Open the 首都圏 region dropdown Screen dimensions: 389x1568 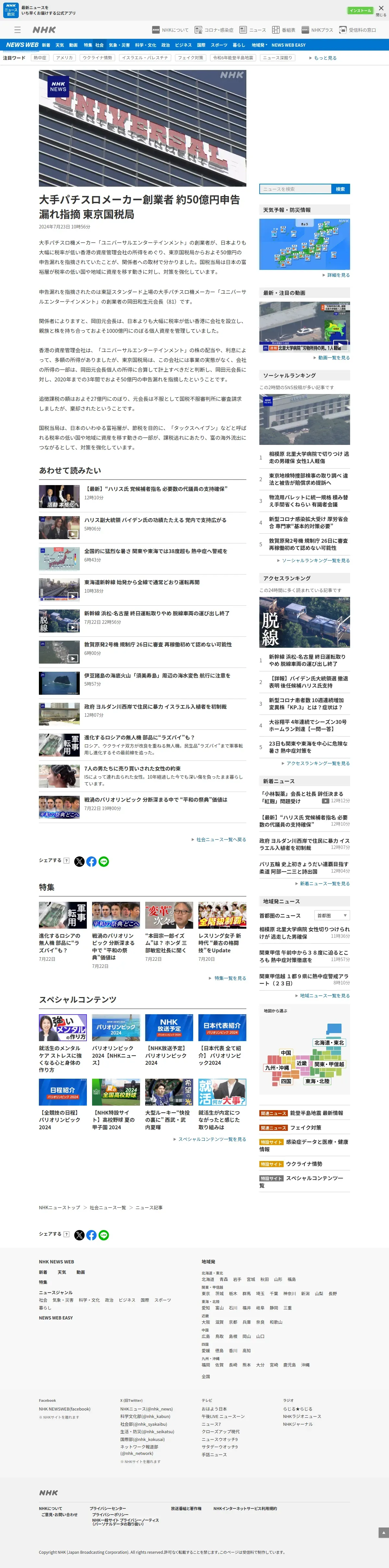pyautogui.click(x=332, y=915)
